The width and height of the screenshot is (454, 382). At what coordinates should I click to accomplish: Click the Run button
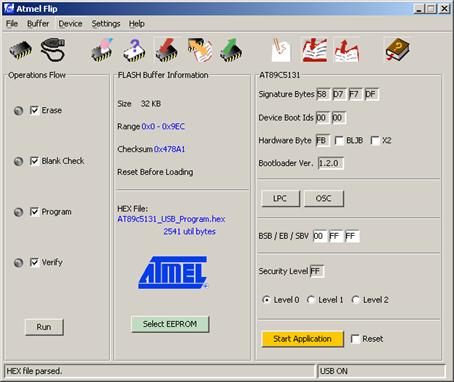[x=44, y=327]
